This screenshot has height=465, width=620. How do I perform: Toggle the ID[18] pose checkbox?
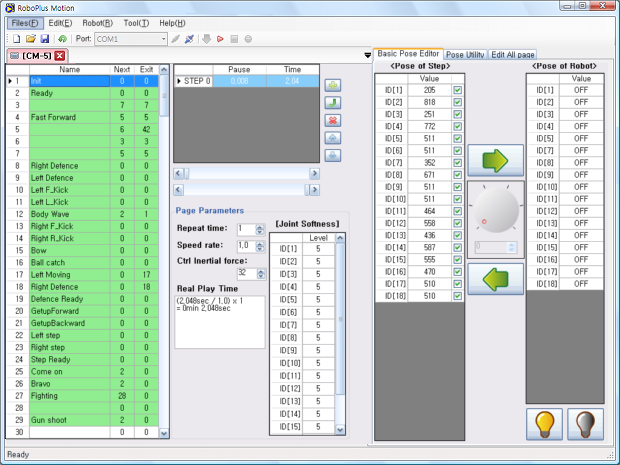pos(457,295)
